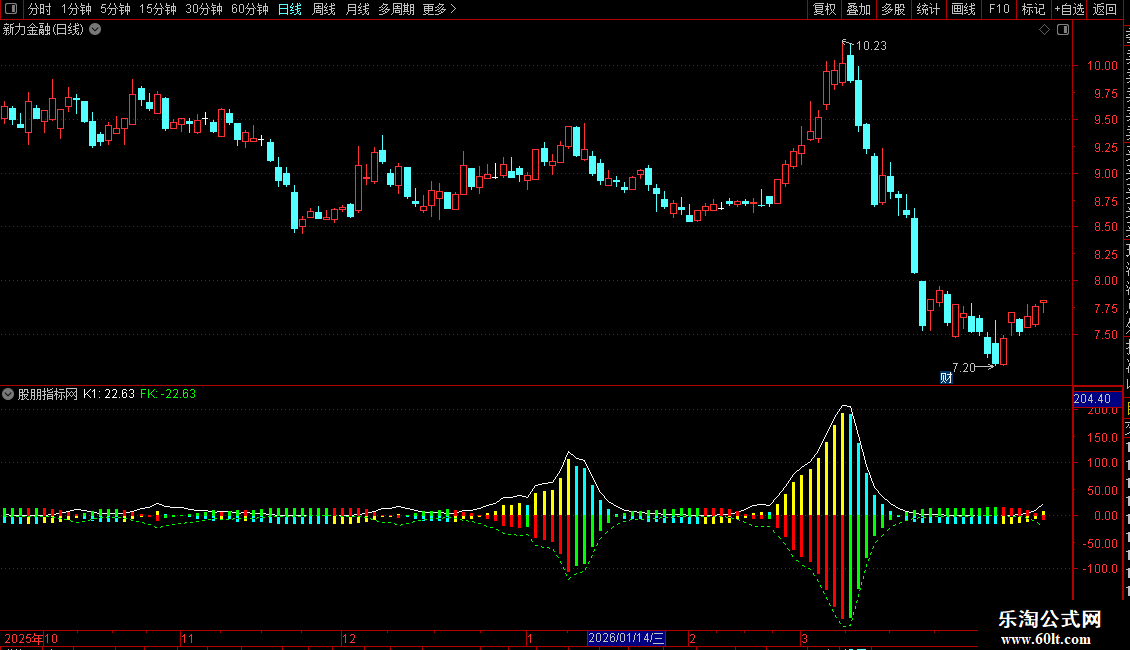Switch to 月线 monthly chart
This screenshot has height=650, width=1130.
click(357, 9)
